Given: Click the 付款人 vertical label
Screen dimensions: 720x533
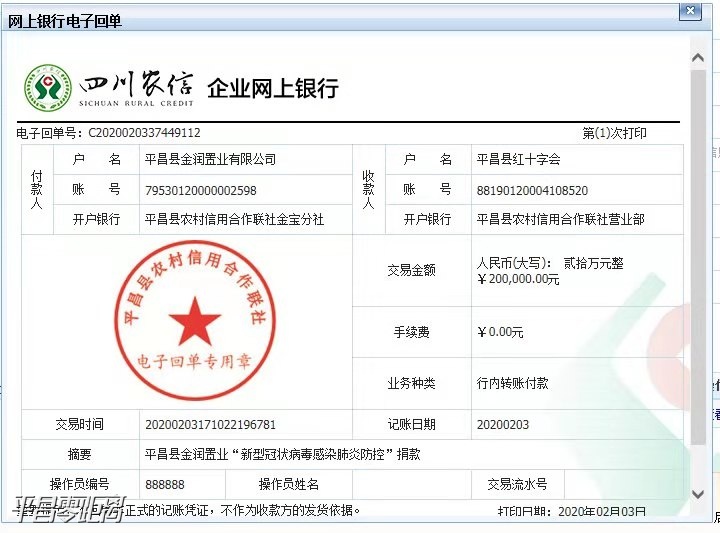Looking at the screenshot, I should click(x=37, y=190).
